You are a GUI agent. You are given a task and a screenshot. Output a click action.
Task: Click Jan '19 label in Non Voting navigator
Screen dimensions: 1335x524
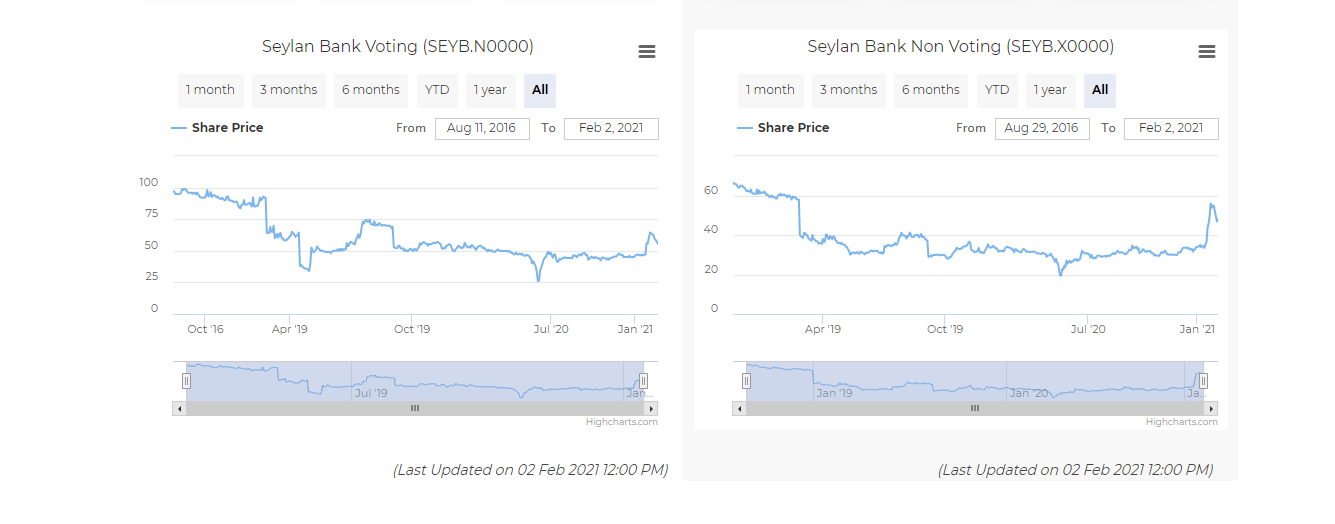coord(834,393)
